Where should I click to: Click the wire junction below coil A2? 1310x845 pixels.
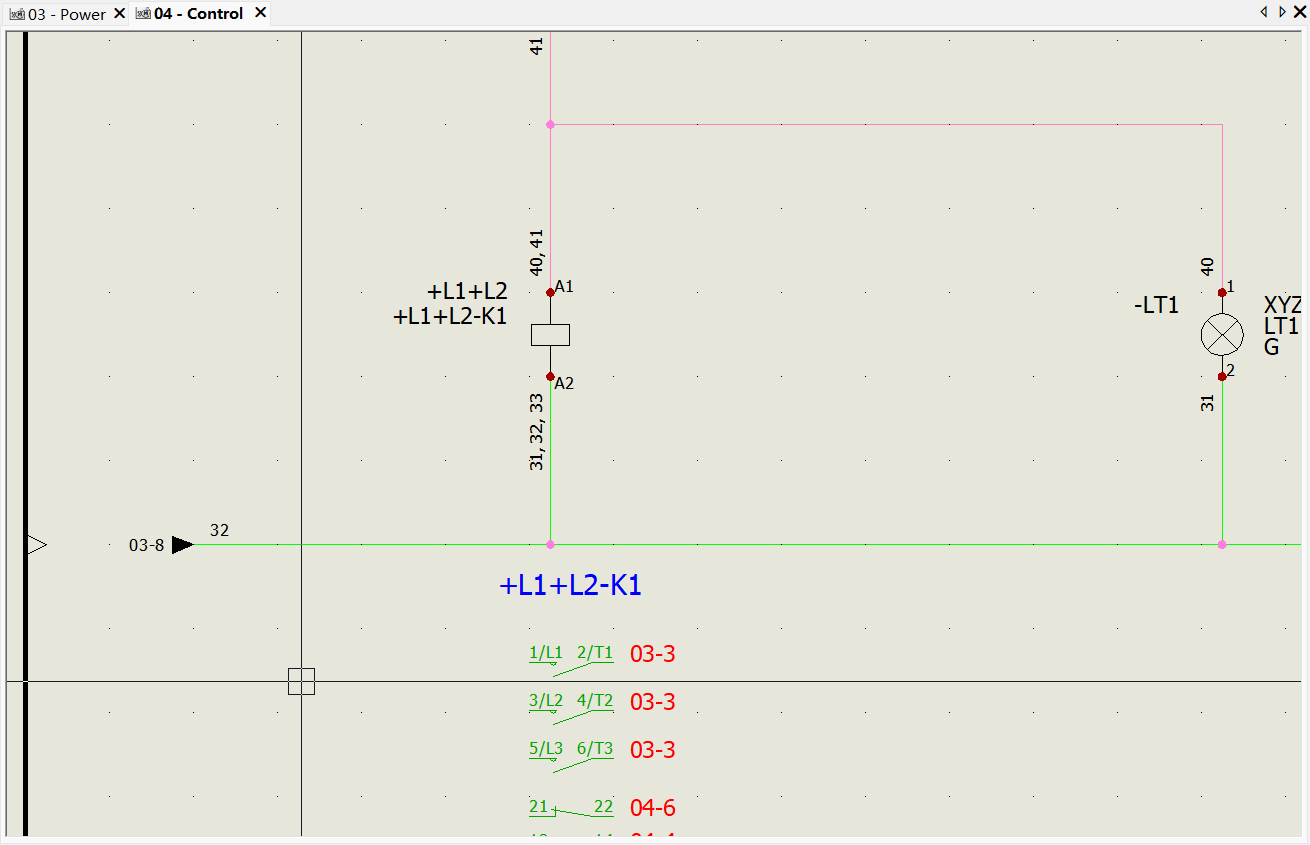pyautogui.click(x=550, y=545)
